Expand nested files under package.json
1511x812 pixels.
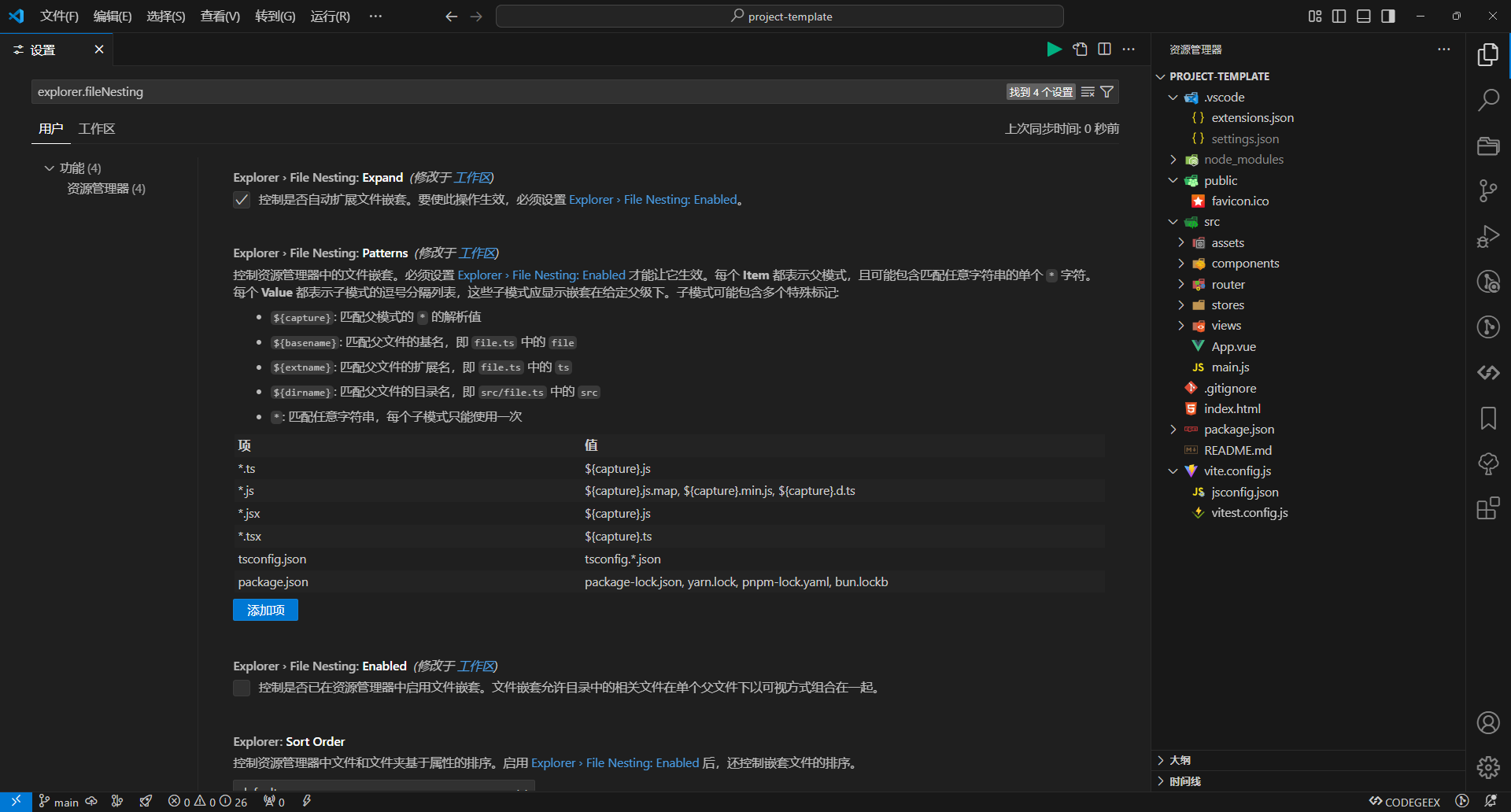[1173, 430]
